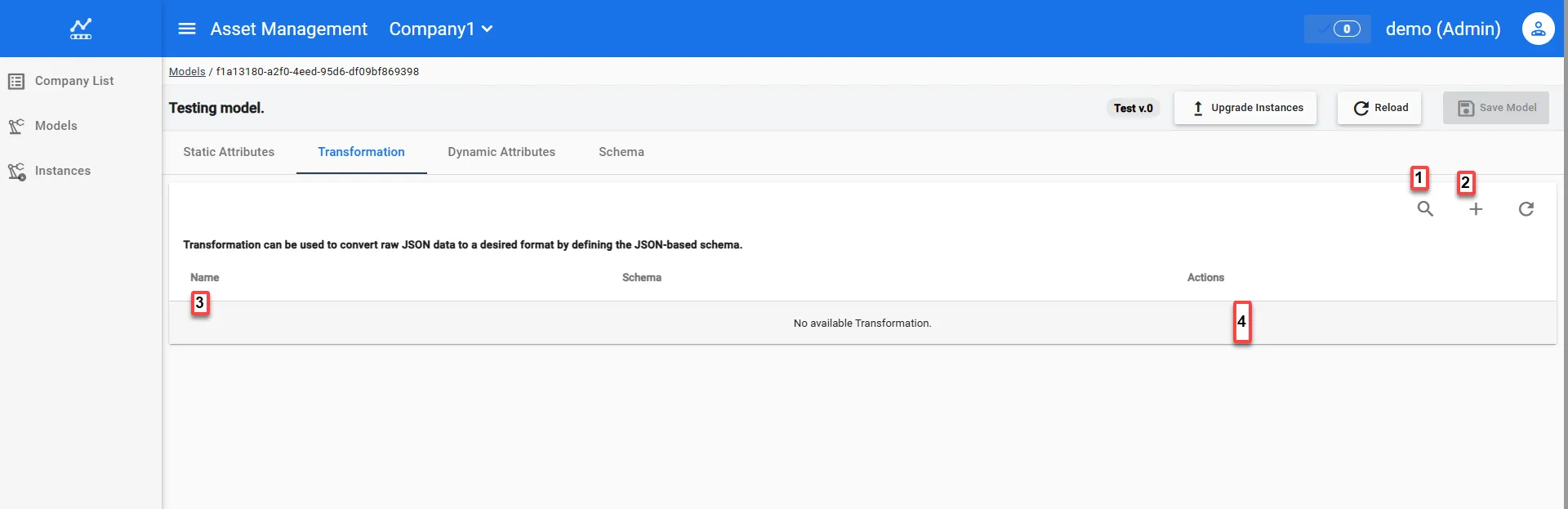The width and height of the screenshot is (1568, 509).
Task: Click the Asset Management header title
Action: point(289,29)
